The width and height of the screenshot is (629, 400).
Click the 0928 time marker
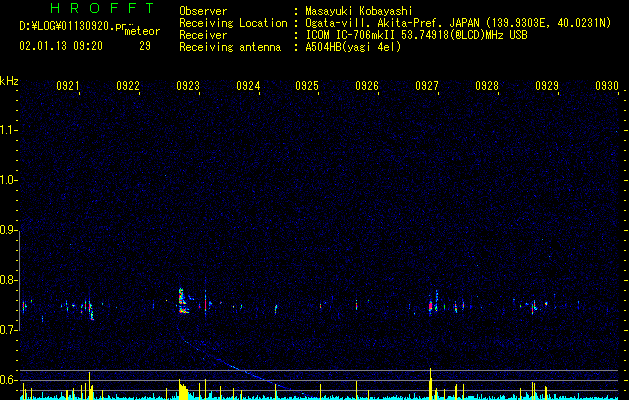click(x=487, y=86)
